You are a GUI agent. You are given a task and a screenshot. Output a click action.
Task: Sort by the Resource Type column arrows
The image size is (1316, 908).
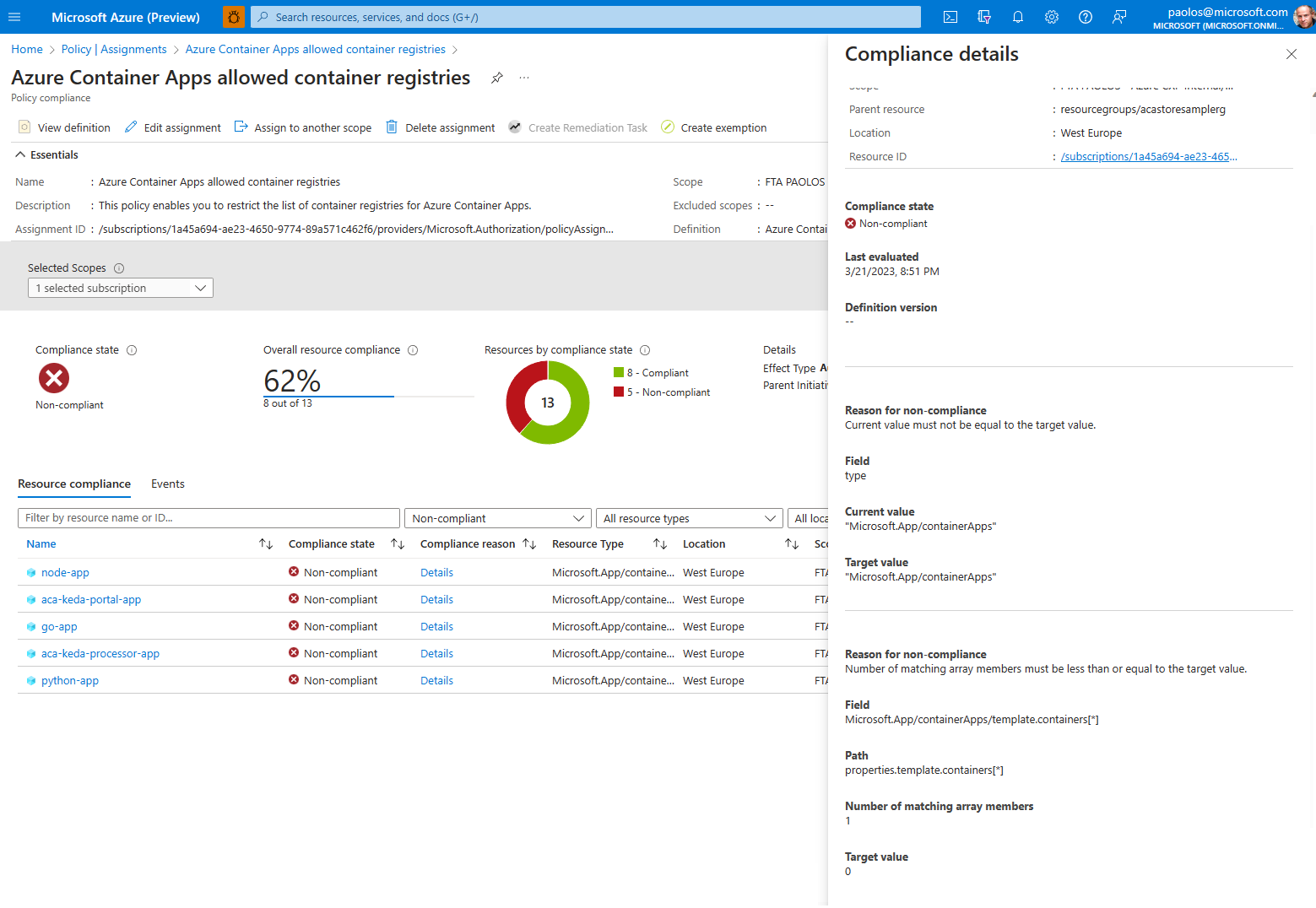click(660, 544)
